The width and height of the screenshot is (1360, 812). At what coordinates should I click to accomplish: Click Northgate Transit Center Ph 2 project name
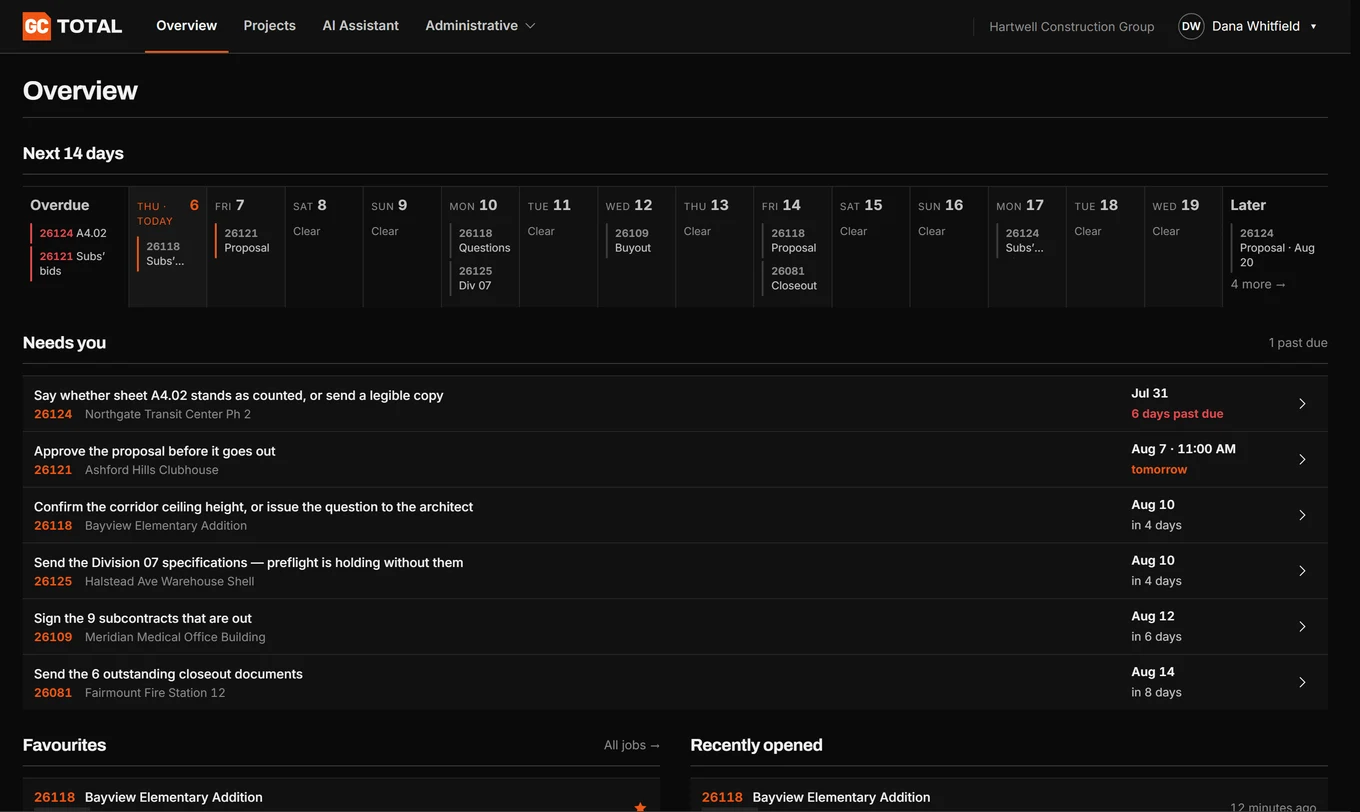click(168, 414)
